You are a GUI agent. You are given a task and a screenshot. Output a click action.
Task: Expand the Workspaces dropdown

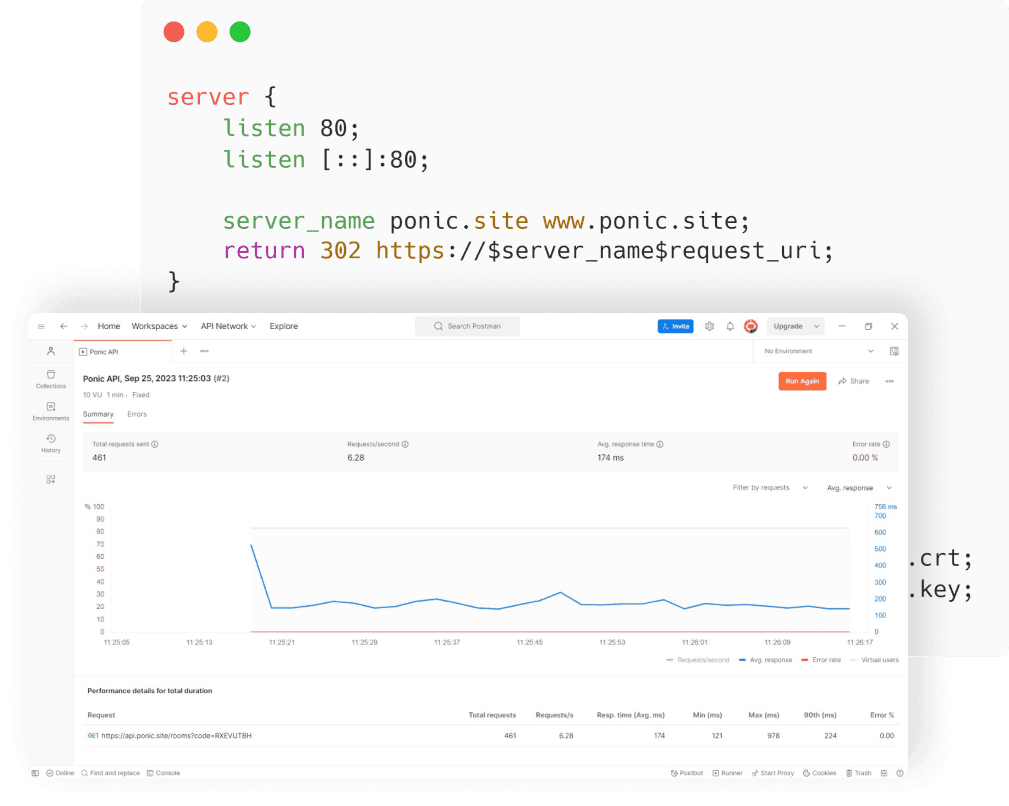(160, 326)
